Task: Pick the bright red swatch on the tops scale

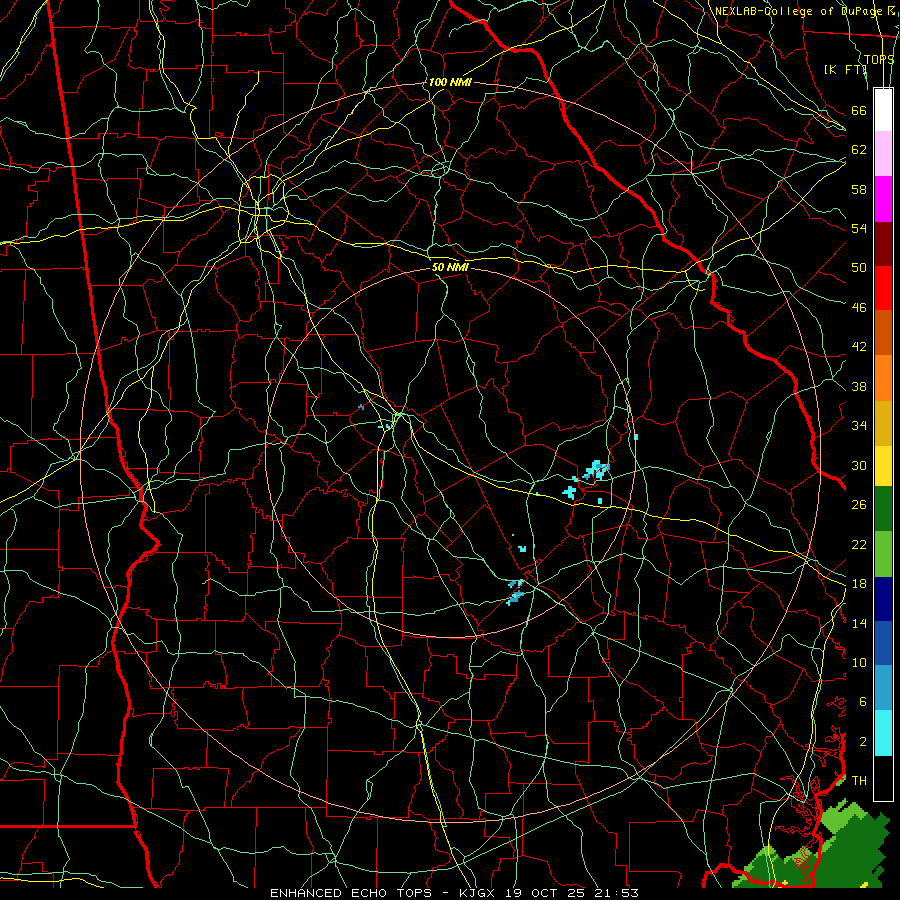Action: (883, 288)
